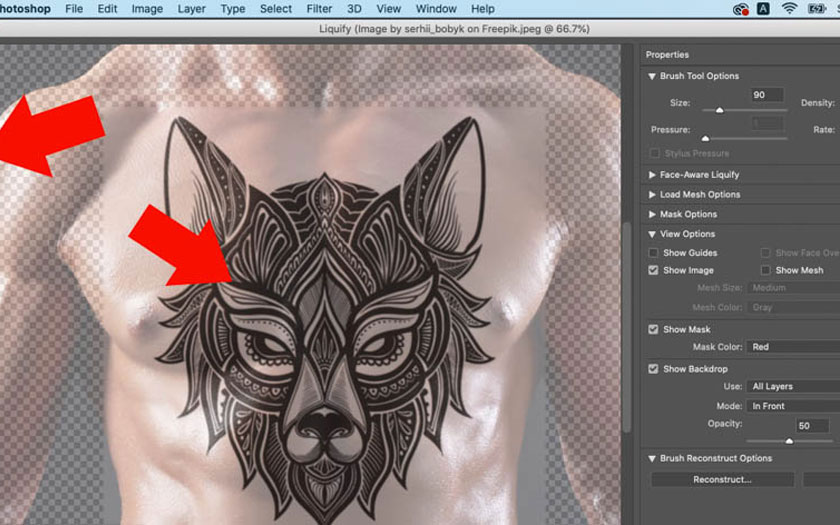Uncheck the Show Image checkbox
The width and height of the screenshot is (840, 525).
tap(654, 270)
